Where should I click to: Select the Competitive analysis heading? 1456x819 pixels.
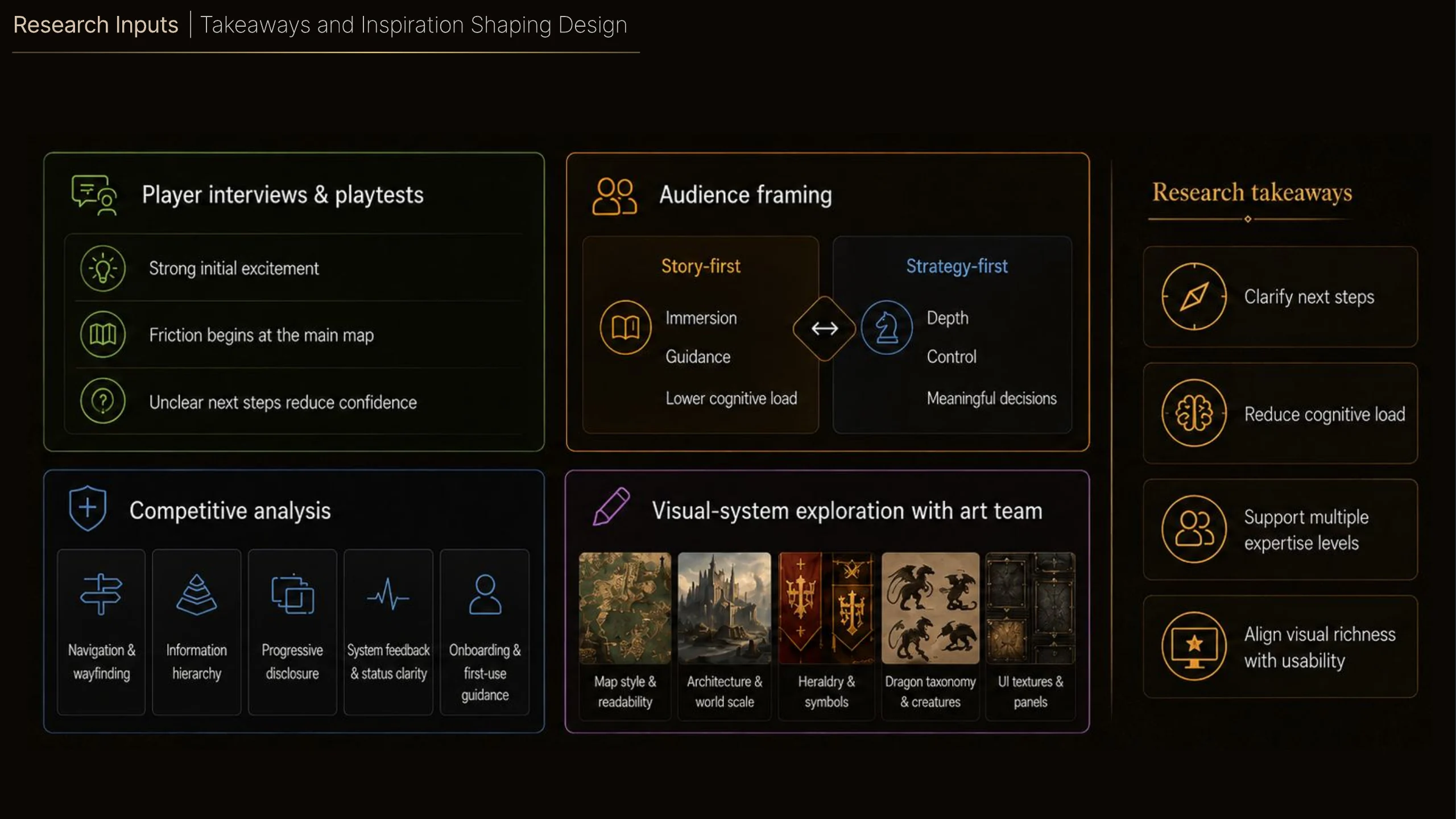point(230,511)
